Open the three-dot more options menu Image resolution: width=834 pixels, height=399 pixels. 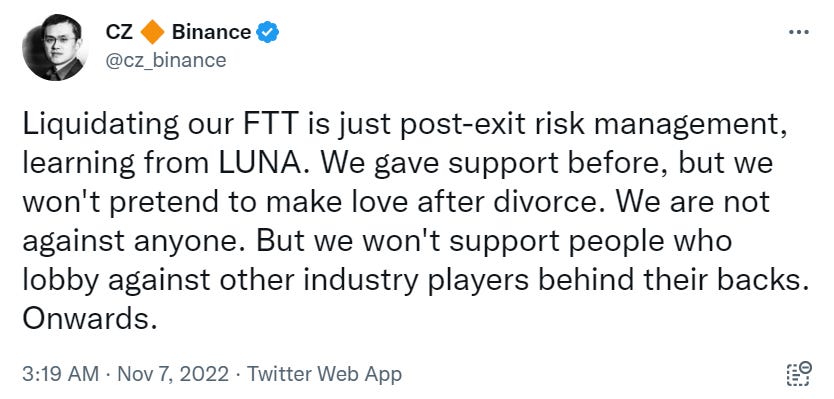pos(798,32)
